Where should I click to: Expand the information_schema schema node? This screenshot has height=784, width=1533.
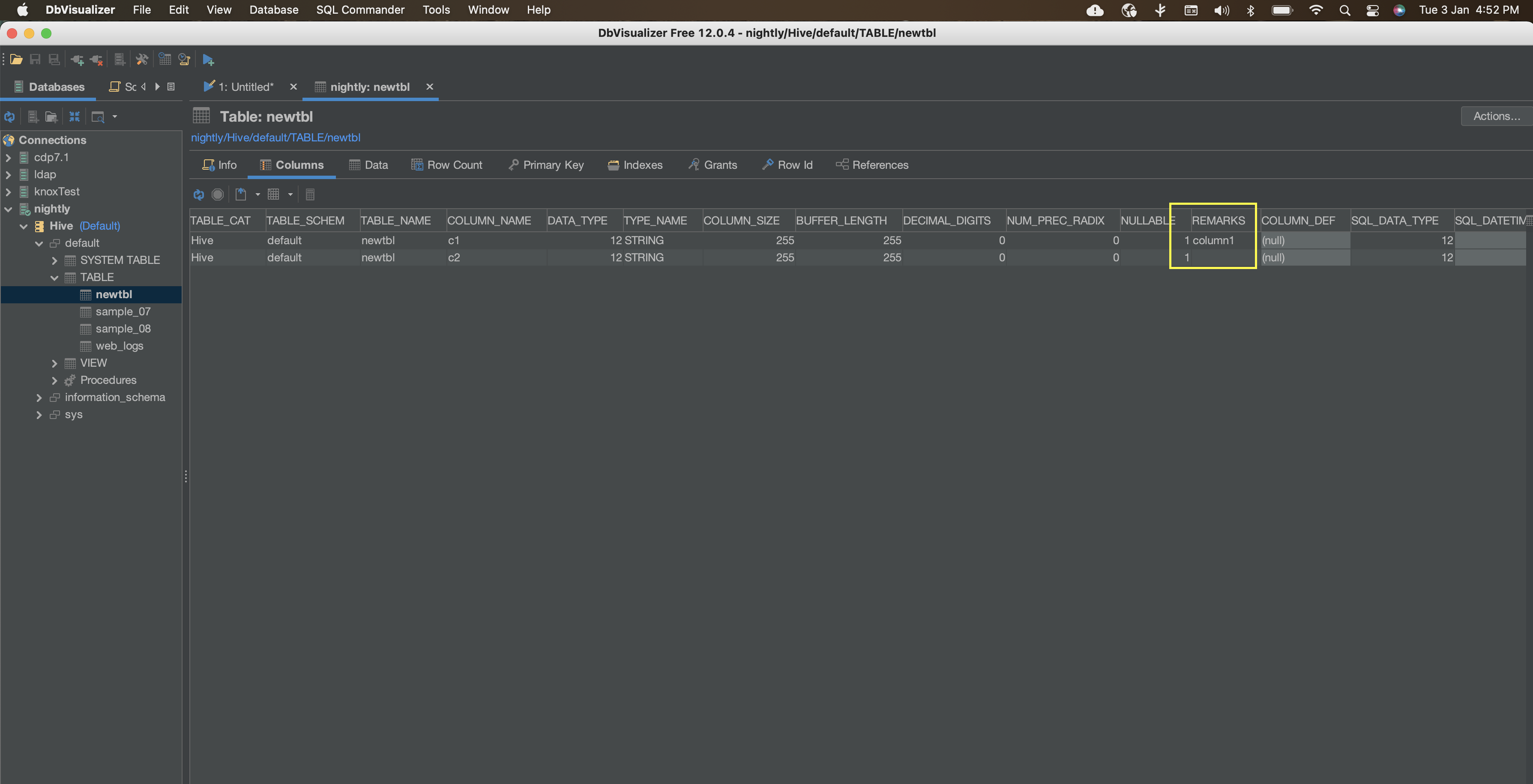pyautogui.click(x=39, y=397)
